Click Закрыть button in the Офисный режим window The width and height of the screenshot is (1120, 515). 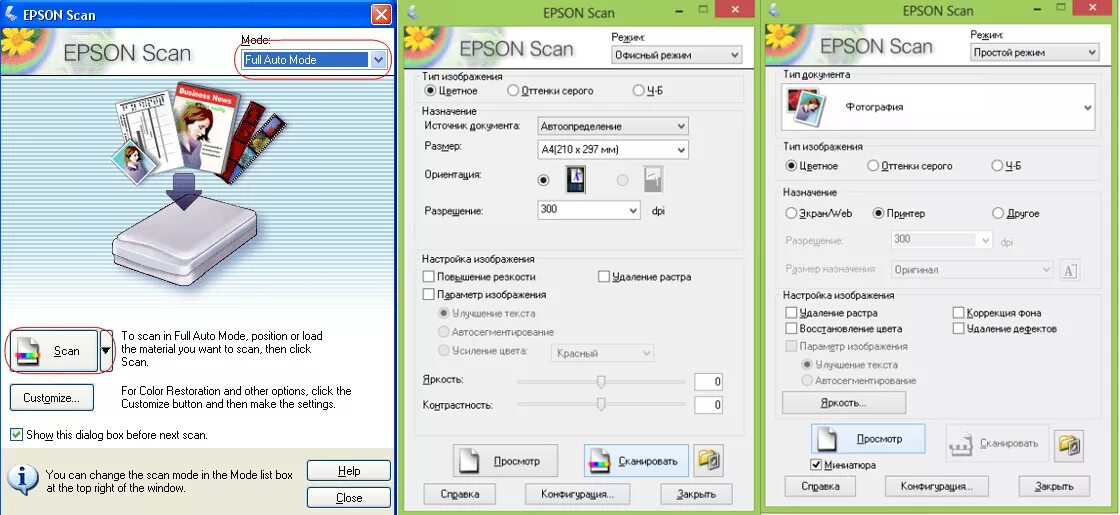(x=696, y=494)
